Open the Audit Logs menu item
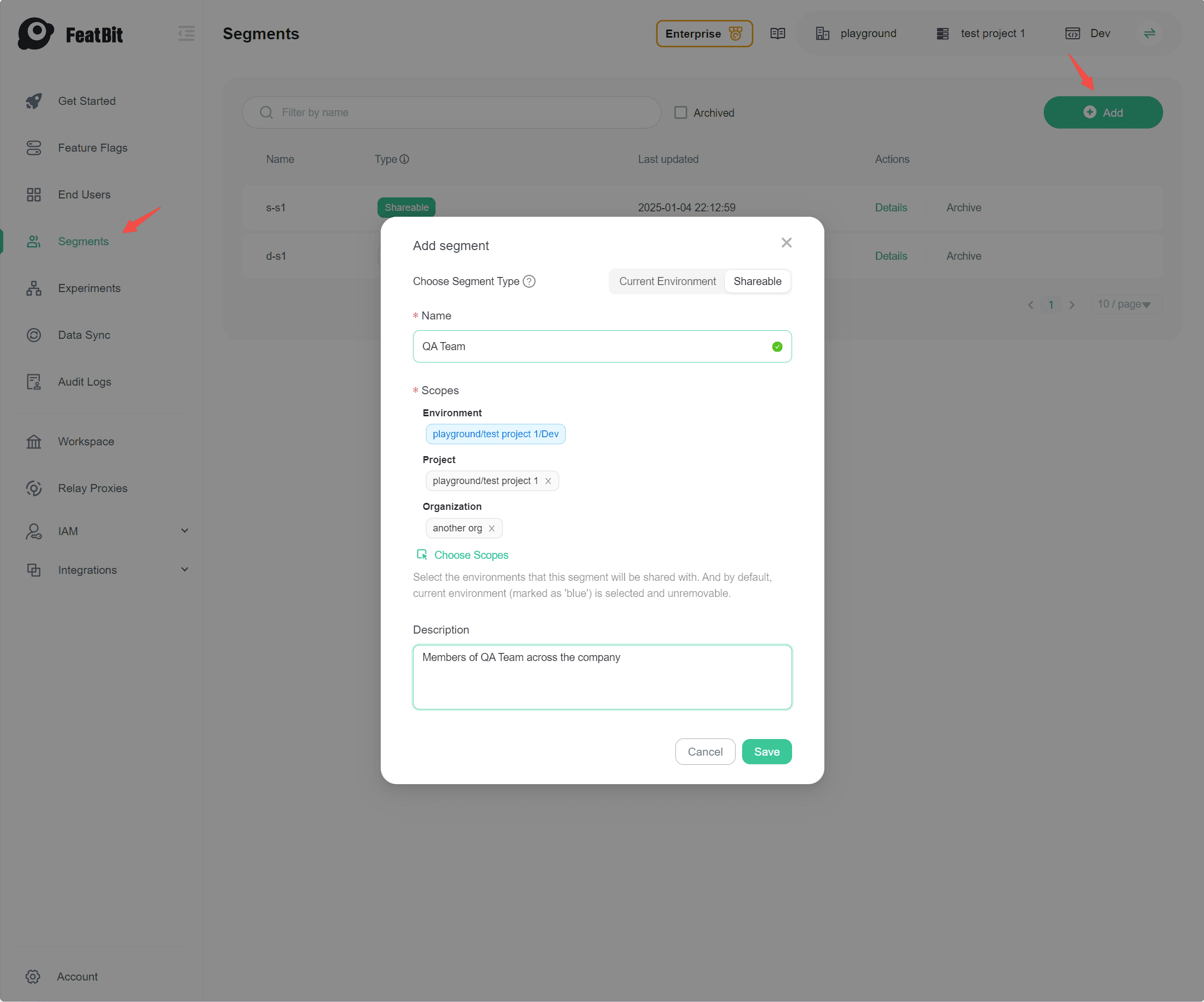 (x=84, y=381)
